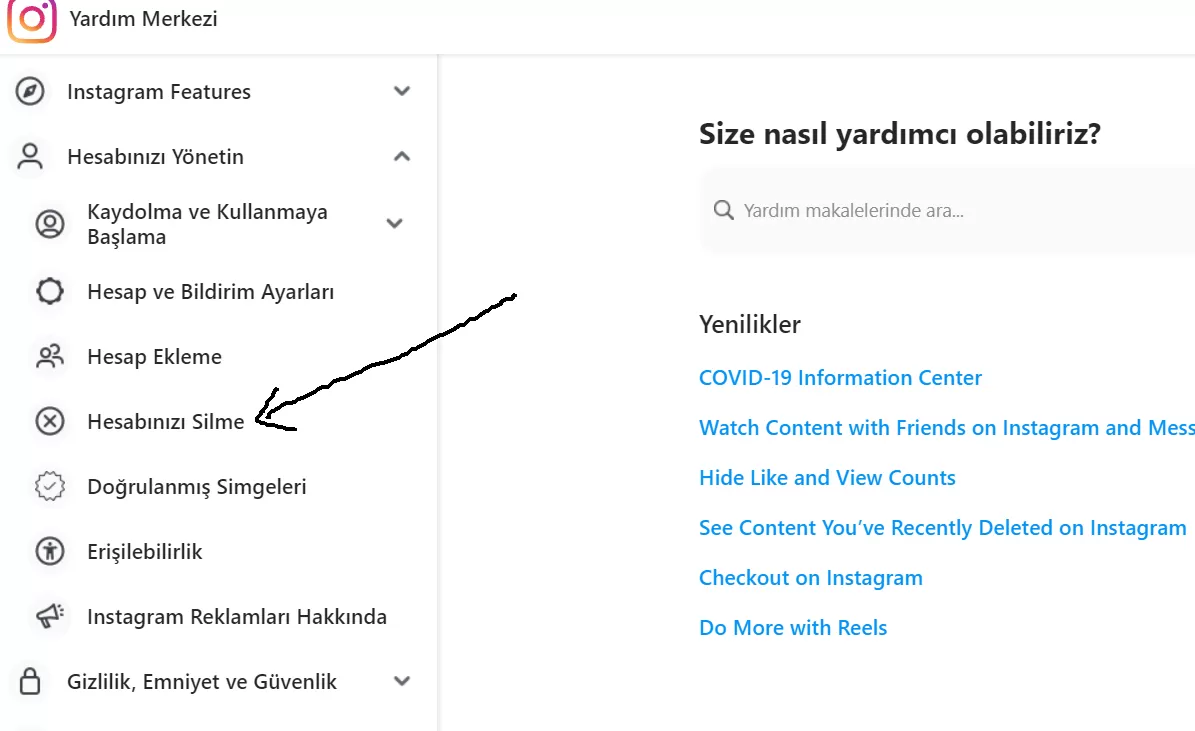Screen dimensions: 1195x731
Task: Click the gear icon for Hesap ve Bildirim Ayarları
Action: (50, 291)
